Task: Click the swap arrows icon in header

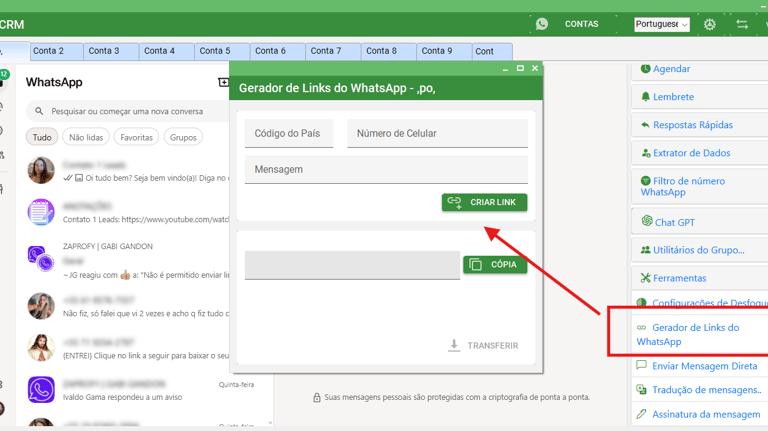Action: [x=742, y=24]
